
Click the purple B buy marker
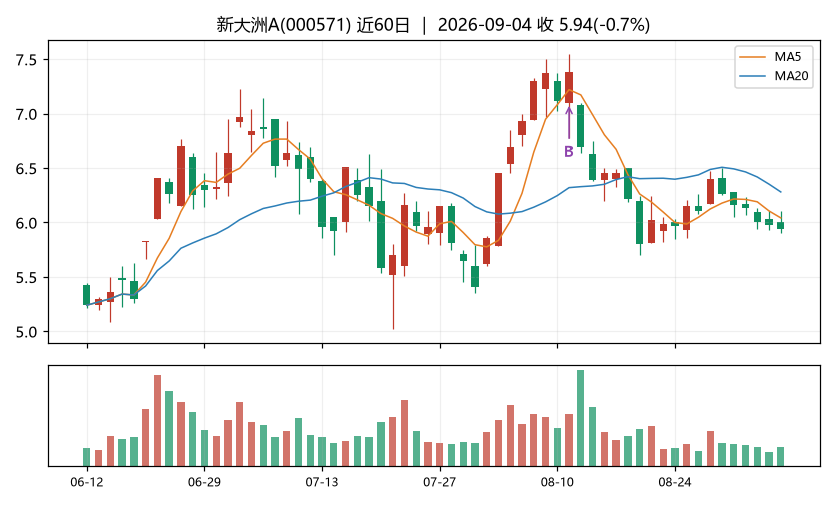point(569,151)
